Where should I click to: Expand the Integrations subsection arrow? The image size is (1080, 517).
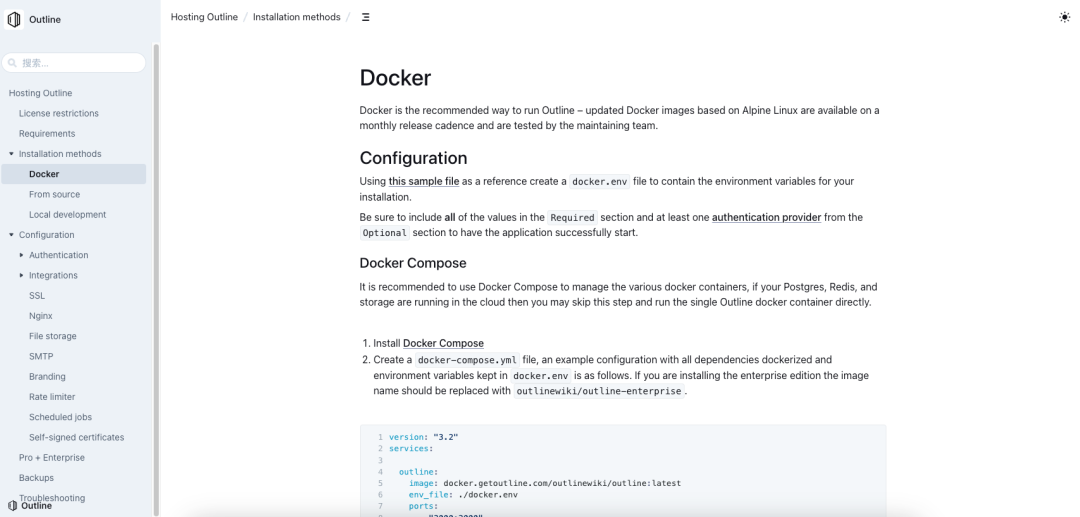[21, 275]
